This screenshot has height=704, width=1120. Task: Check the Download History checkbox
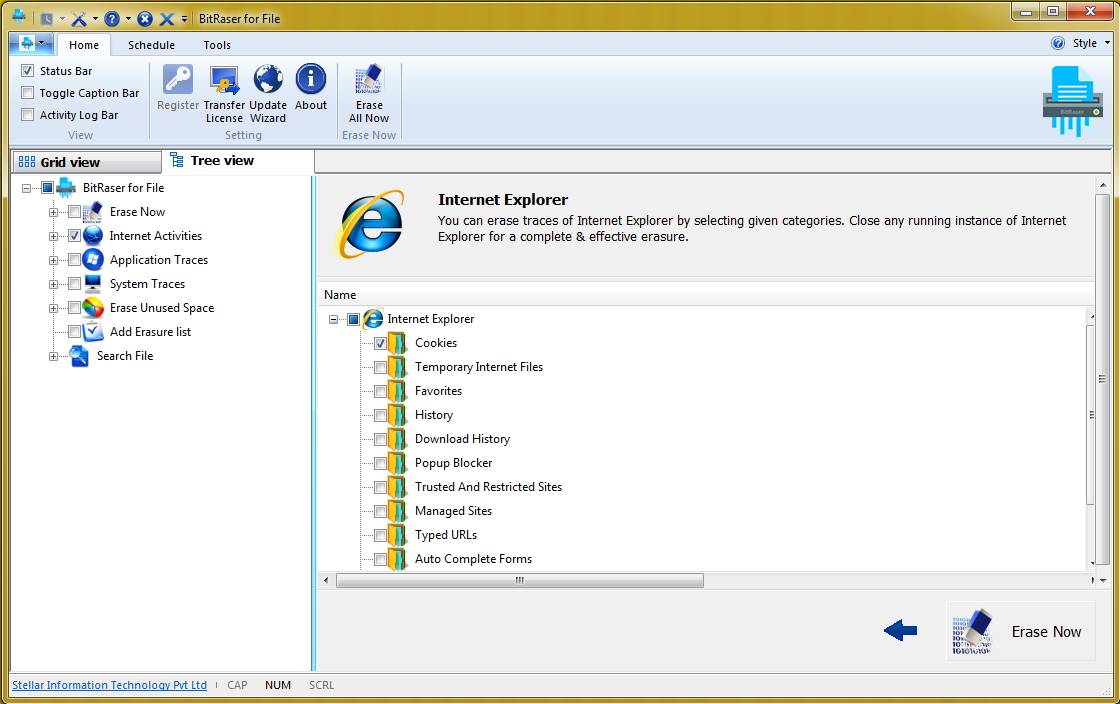pos(380,439)
